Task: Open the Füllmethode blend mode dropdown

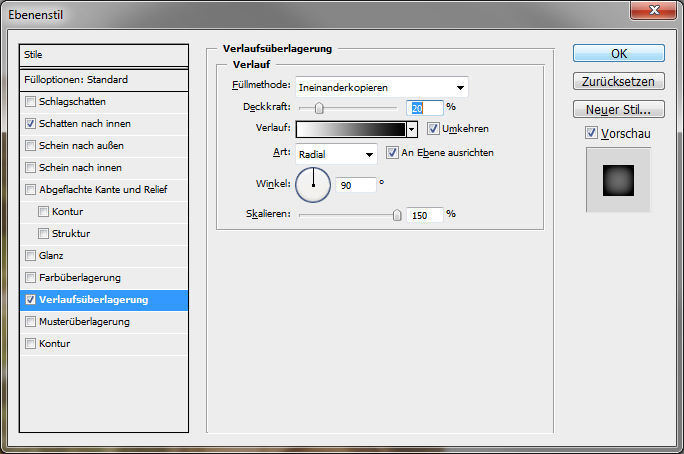Action: pos(381,87)
